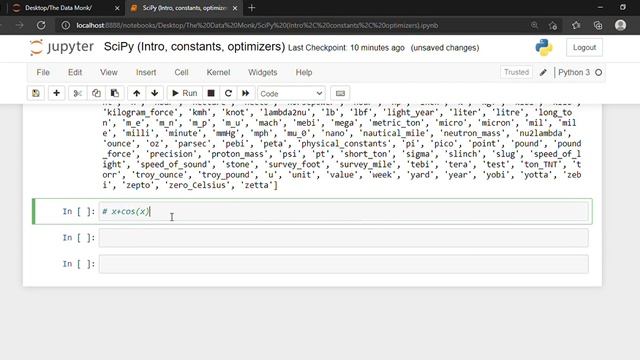The height and width of the screenshot is (360, 640).
Task: Save and checkpoint the notebook
Action: (x=36, y=93)
